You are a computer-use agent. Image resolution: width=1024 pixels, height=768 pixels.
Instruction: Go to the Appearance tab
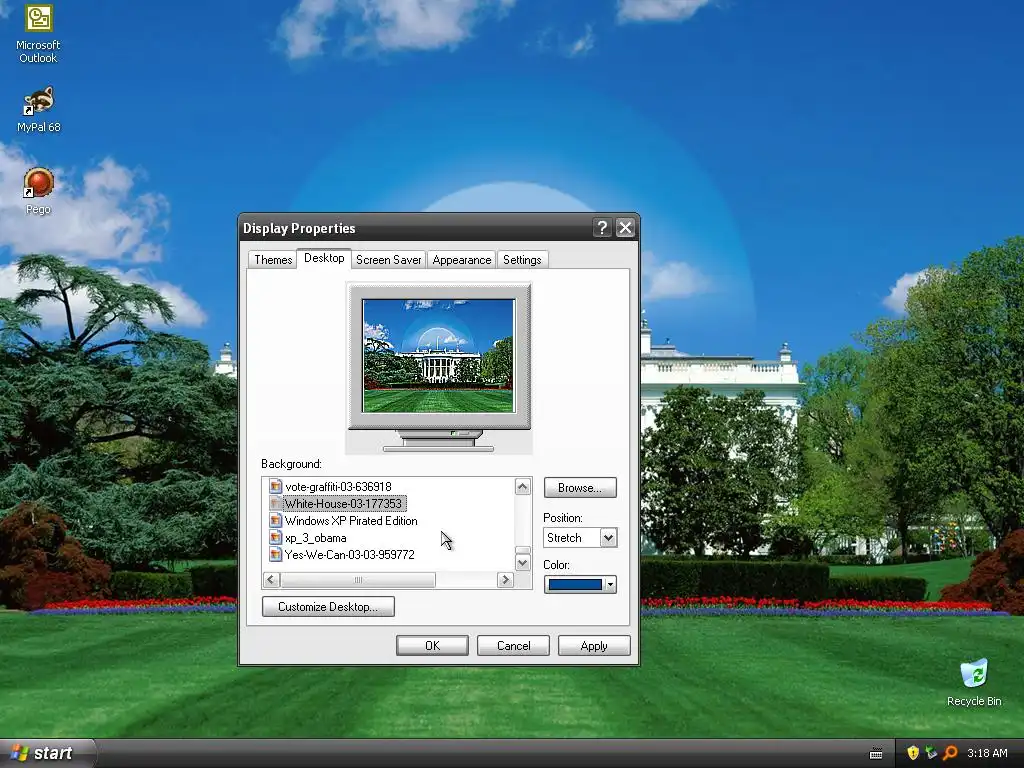click(x=462, y=260)
